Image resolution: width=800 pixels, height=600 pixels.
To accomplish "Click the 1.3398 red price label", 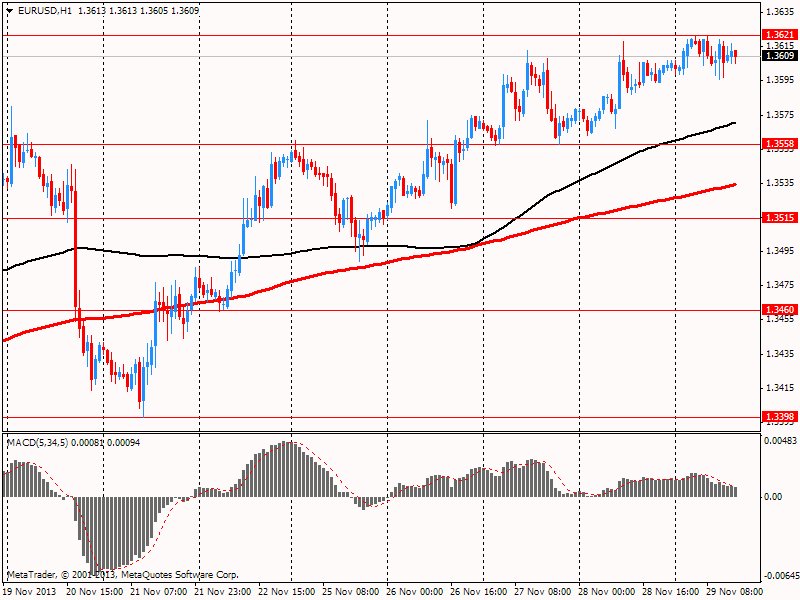I will pos(779,417).
